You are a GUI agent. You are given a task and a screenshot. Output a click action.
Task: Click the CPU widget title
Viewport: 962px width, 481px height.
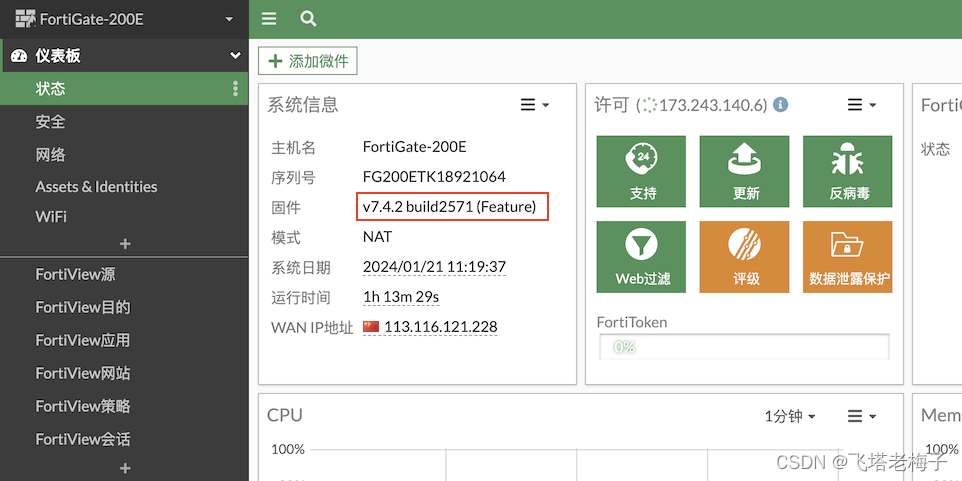(285, 415)
